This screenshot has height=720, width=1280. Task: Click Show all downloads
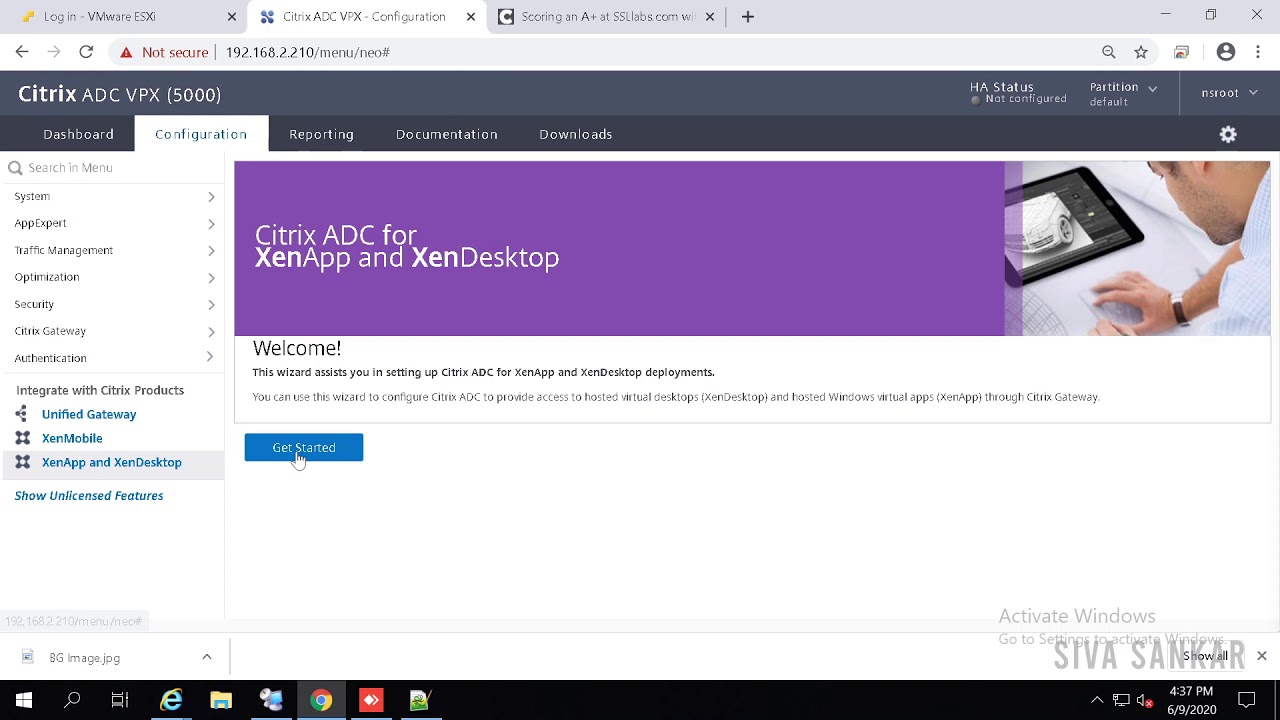coord(1205,656)
